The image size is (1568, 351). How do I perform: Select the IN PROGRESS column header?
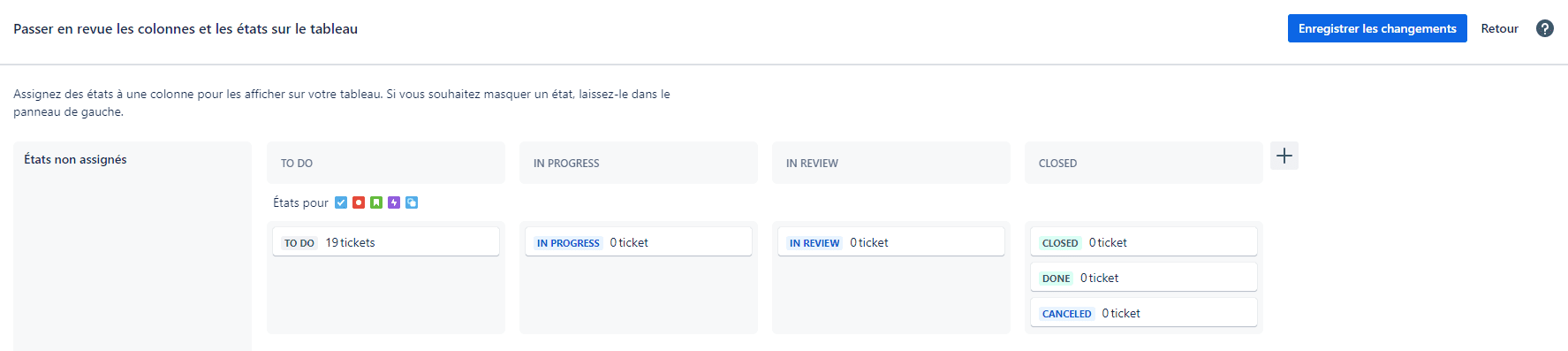(639, 163)
